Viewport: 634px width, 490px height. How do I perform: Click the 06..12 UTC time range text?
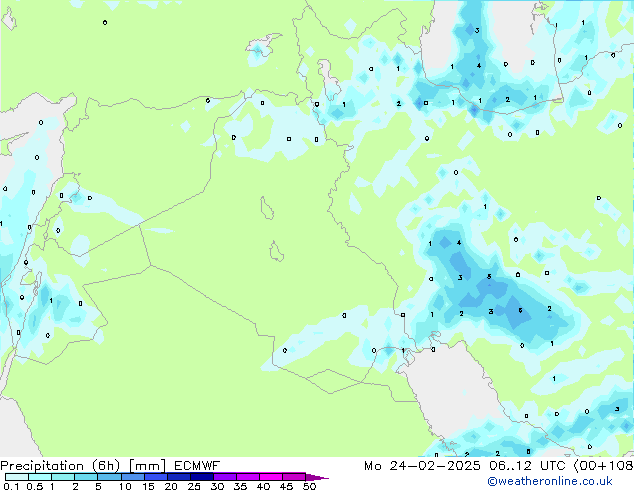[527, 466]
